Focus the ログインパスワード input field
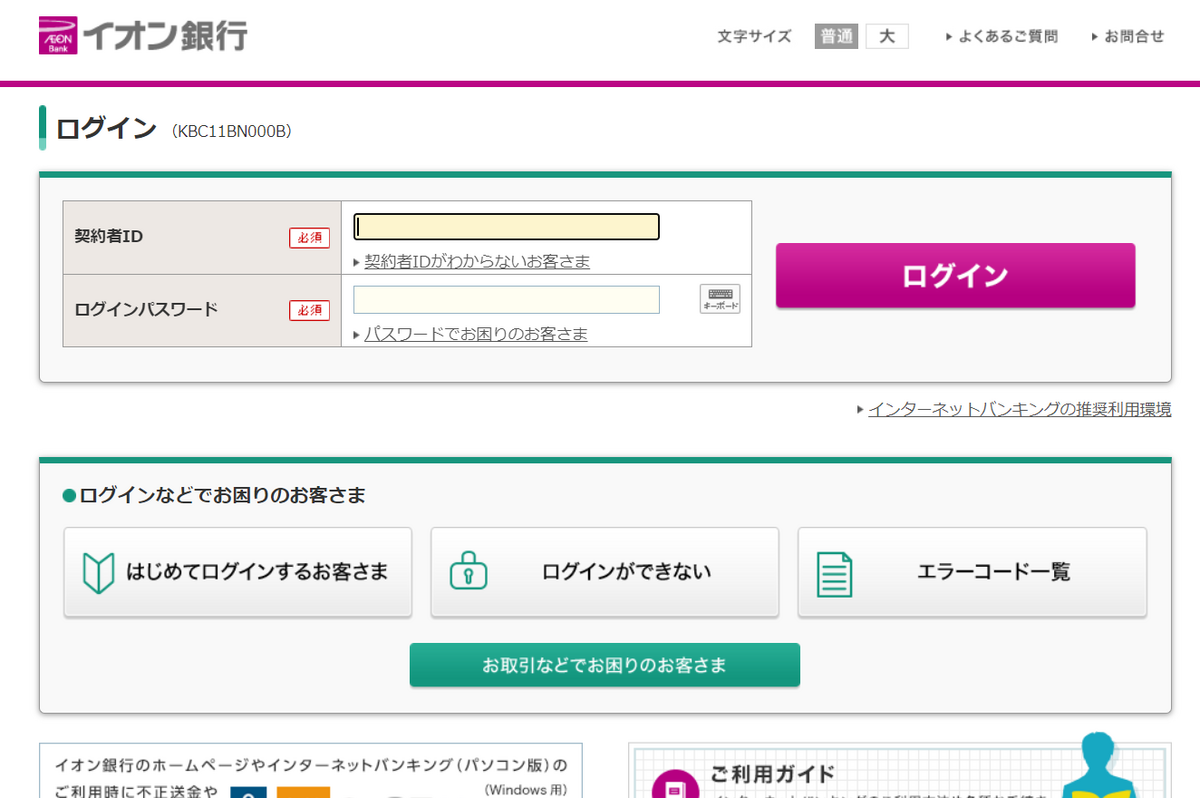 pos(507,300)
